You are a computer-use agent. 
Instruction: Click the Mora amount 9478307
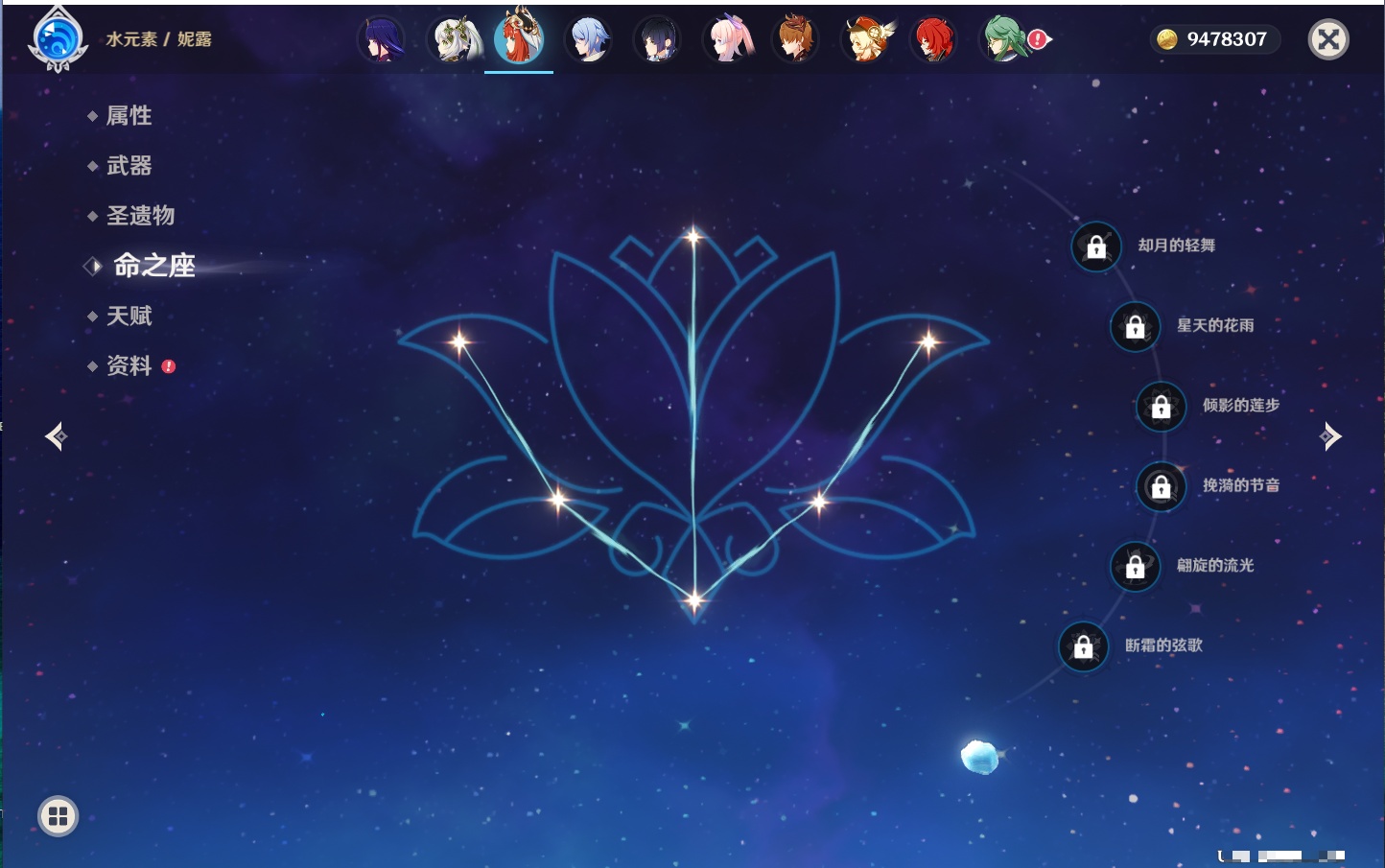(x=1227, y=39)
